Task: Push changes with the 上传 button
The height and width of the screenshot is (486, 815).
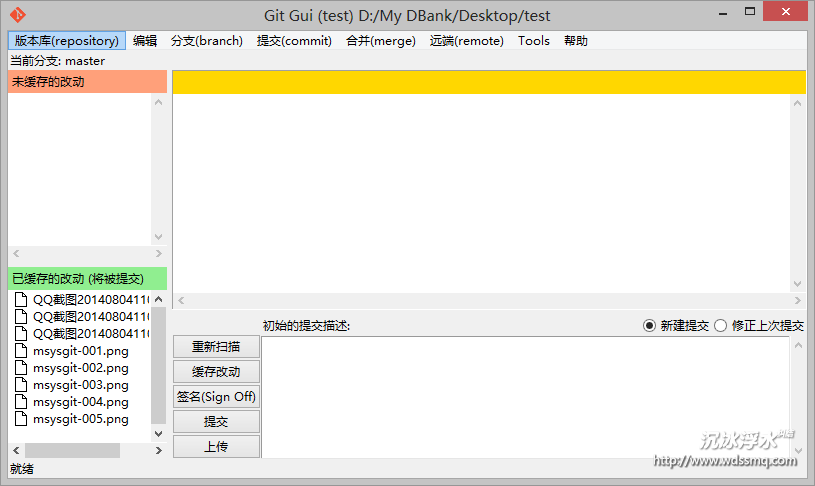Action: (216, 447)
